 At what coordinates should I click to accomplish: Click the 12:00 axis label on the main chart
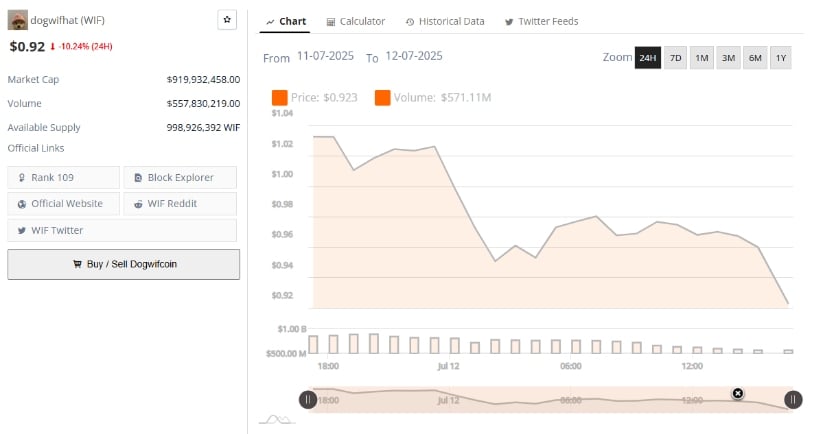pyautogui.click(x=692, y=366)
